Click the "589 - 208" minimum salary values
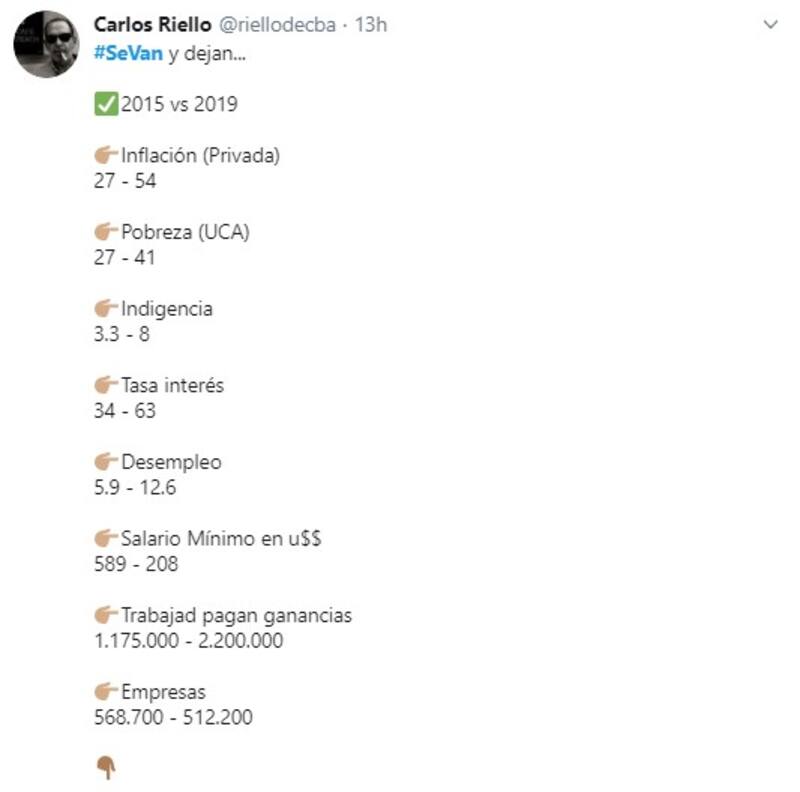The height and width of the screenshot is (792, 800). [135, 564]
